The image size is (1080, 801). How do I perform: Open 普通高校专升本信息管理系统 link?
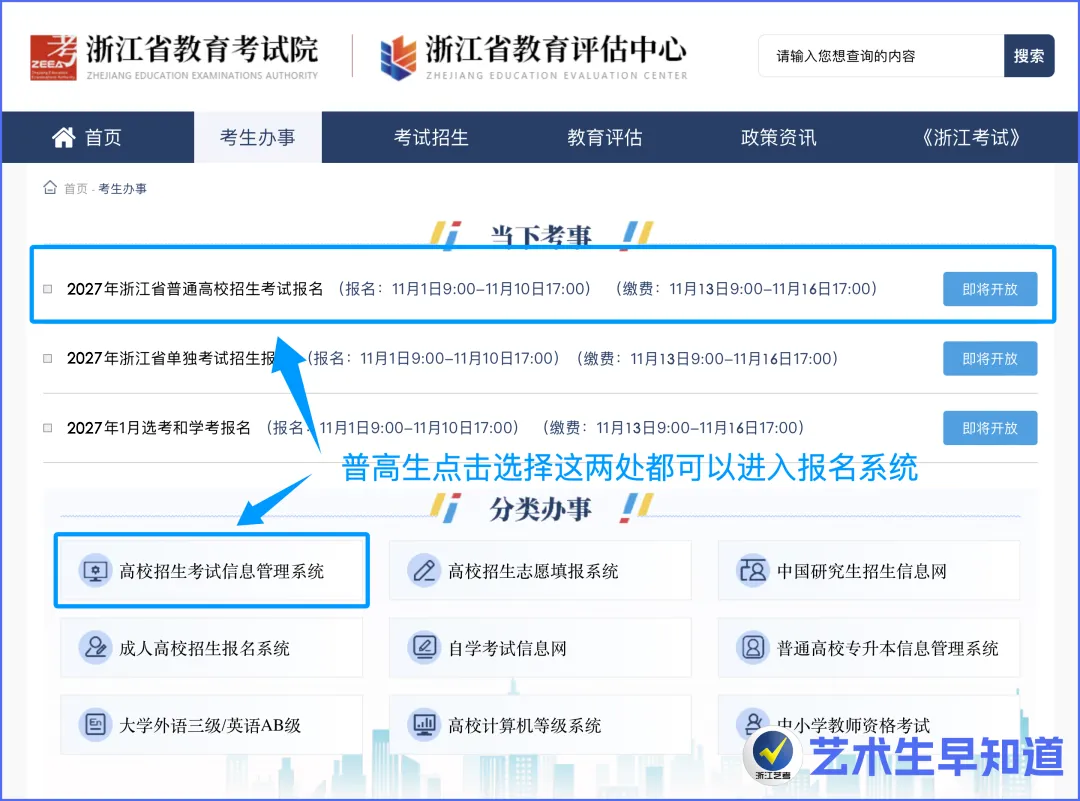(869, 647)
